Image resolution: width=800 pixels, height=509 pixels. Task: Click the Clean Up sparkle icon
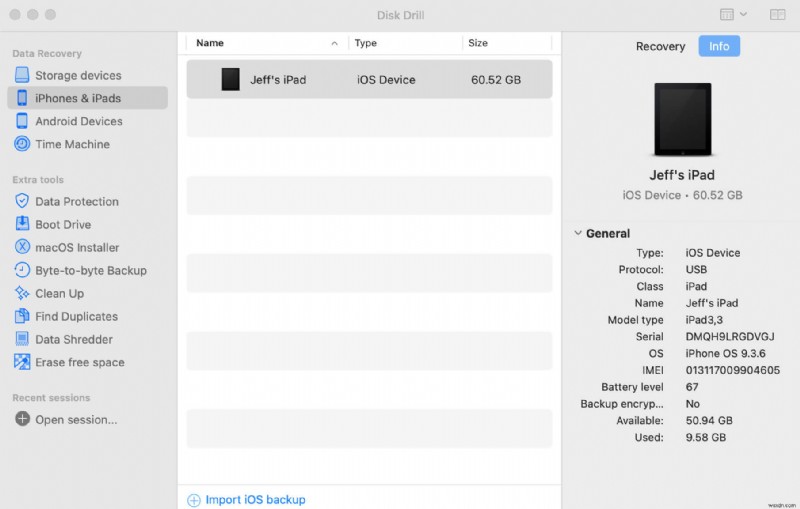coord(22,293)
